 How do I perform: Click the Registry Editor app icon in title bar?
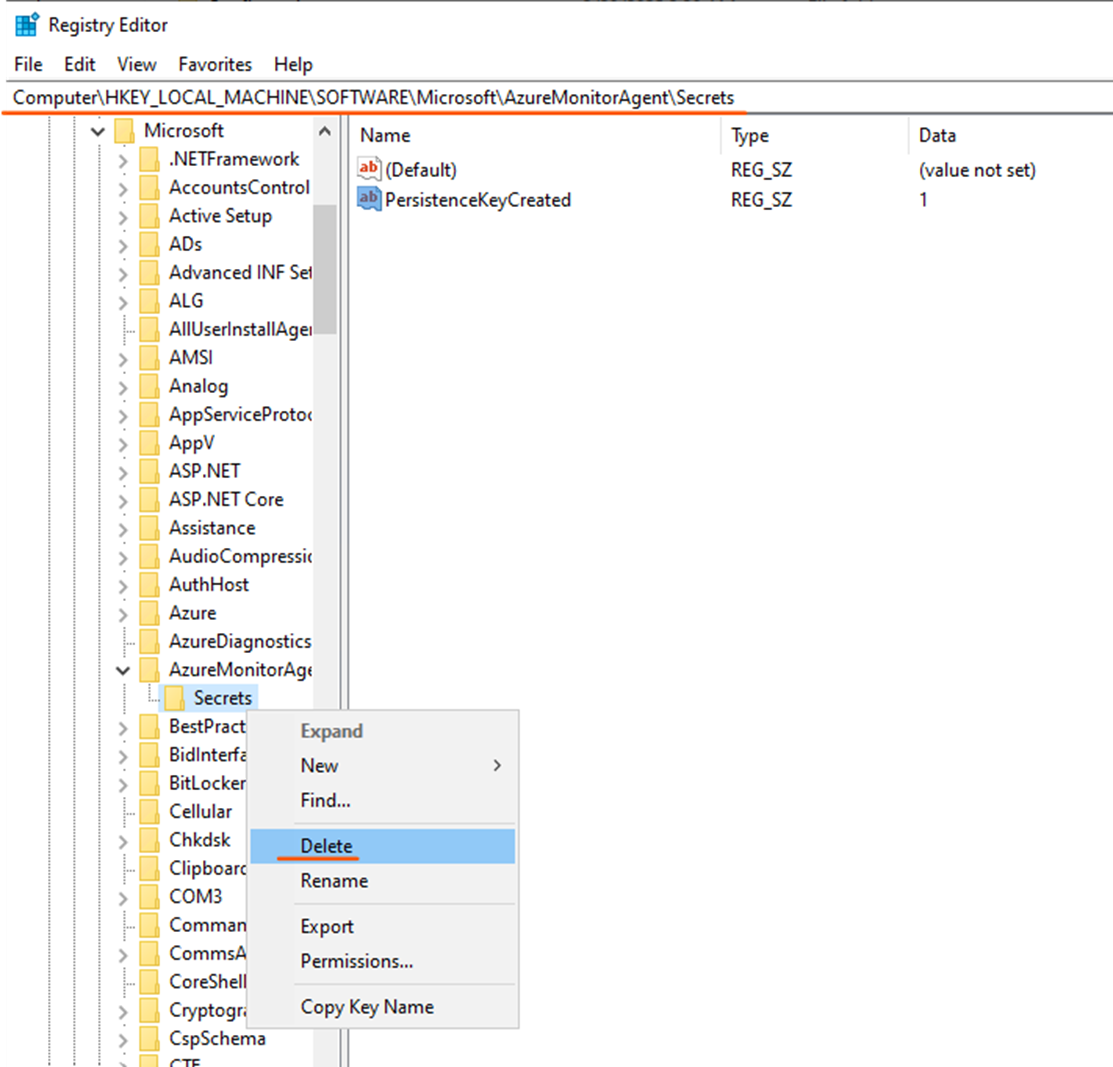click(26, 24)
